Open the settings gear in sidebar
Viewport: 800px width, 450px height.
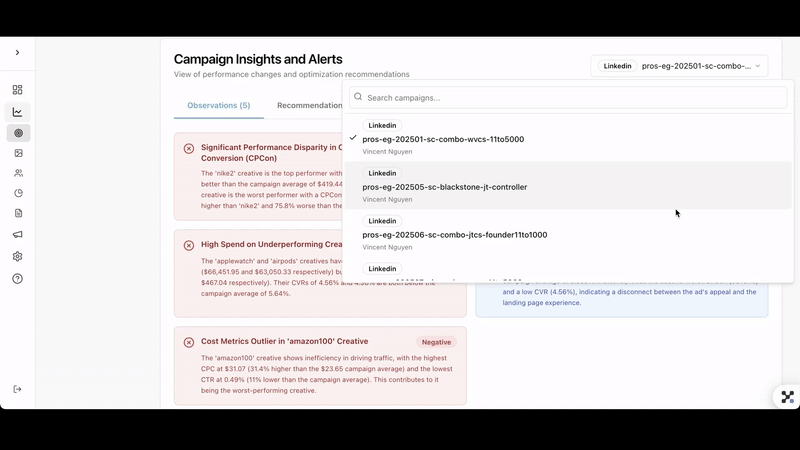pyautogui.click(x=17, y=256)
